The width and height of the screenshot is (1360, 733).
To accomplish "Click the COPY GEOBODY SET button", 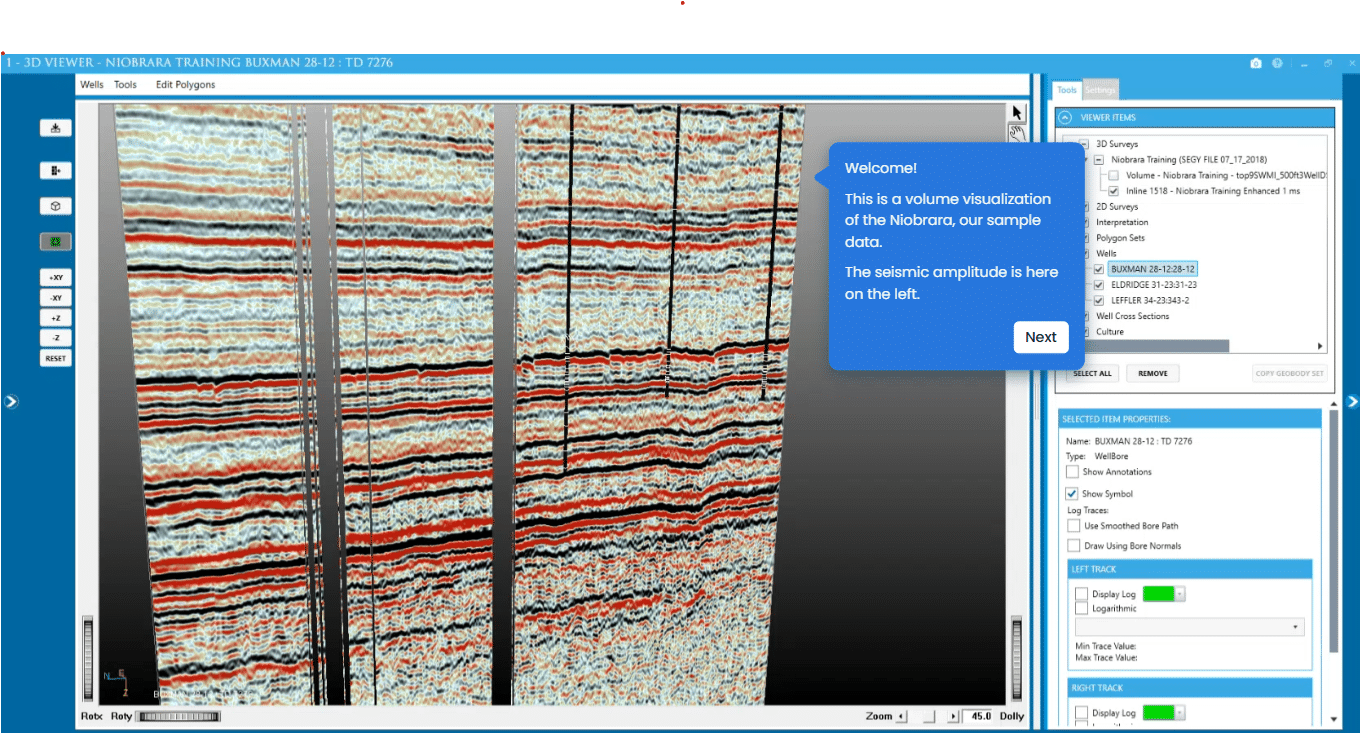I will point(1290,373).
